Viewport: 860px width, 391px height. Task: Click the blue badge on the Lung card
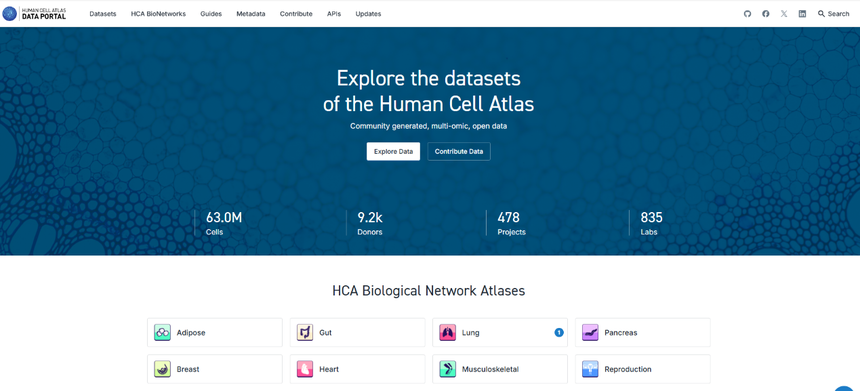point(559,332)
